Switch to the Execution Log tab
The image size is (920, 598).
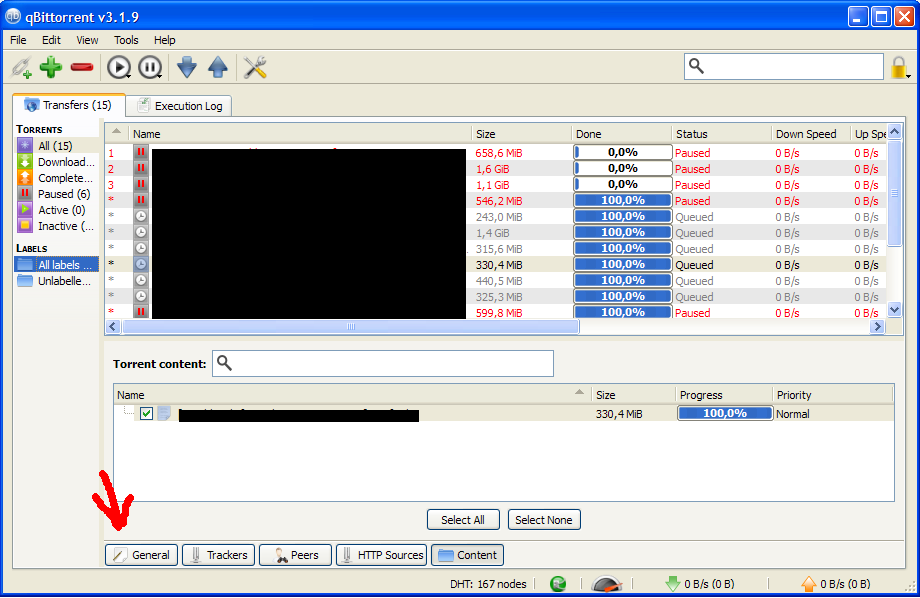[179, 106]
